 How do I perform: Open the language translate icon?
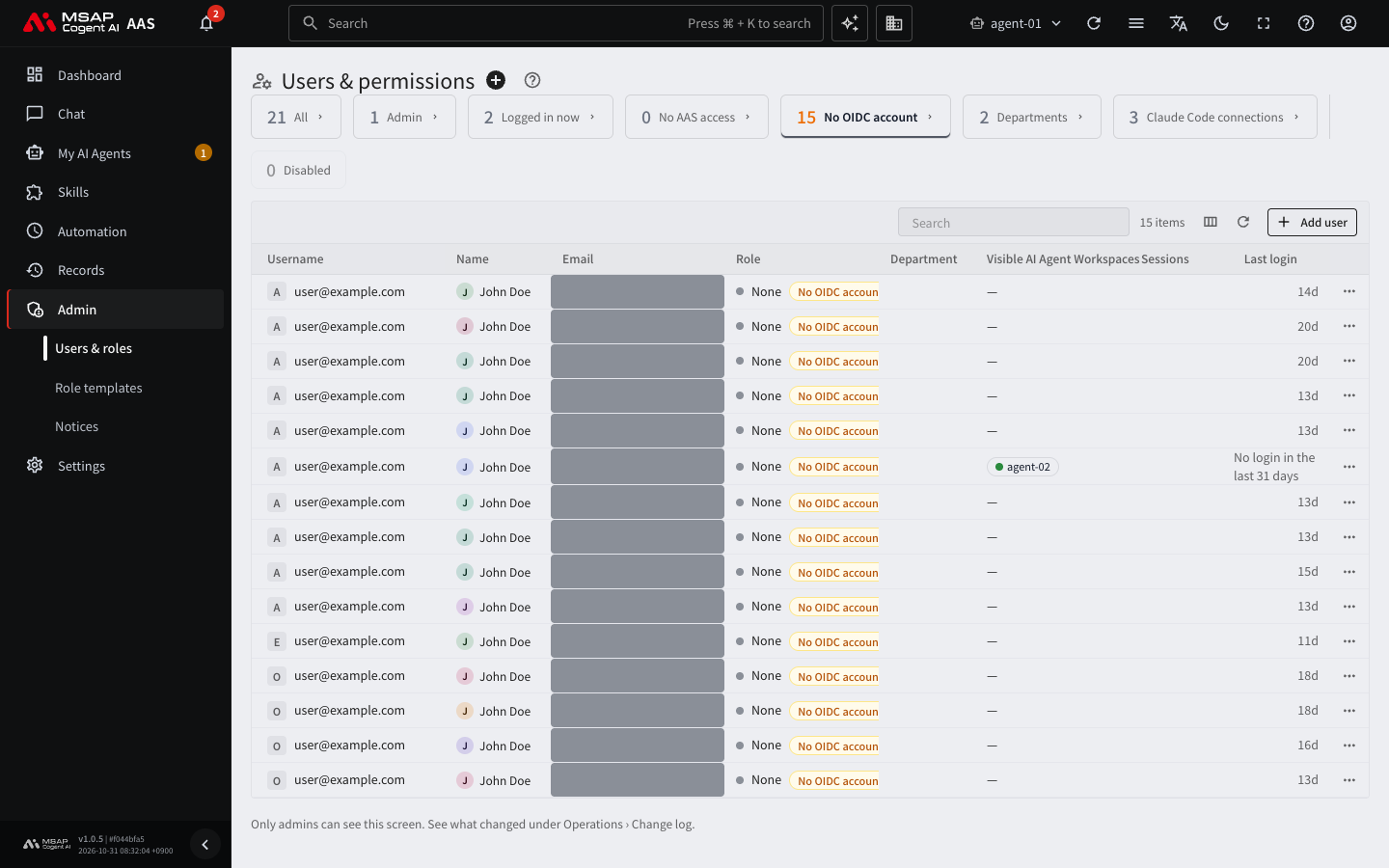1179,23
